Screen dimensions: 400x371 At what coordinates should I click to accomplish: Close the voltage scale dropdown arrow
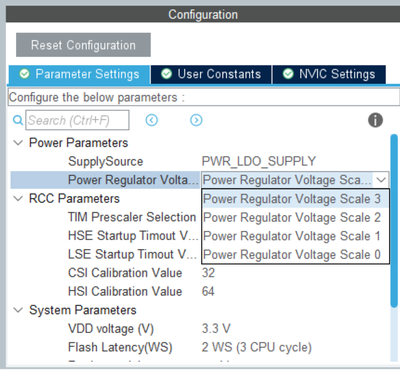[x=381, y=180]
